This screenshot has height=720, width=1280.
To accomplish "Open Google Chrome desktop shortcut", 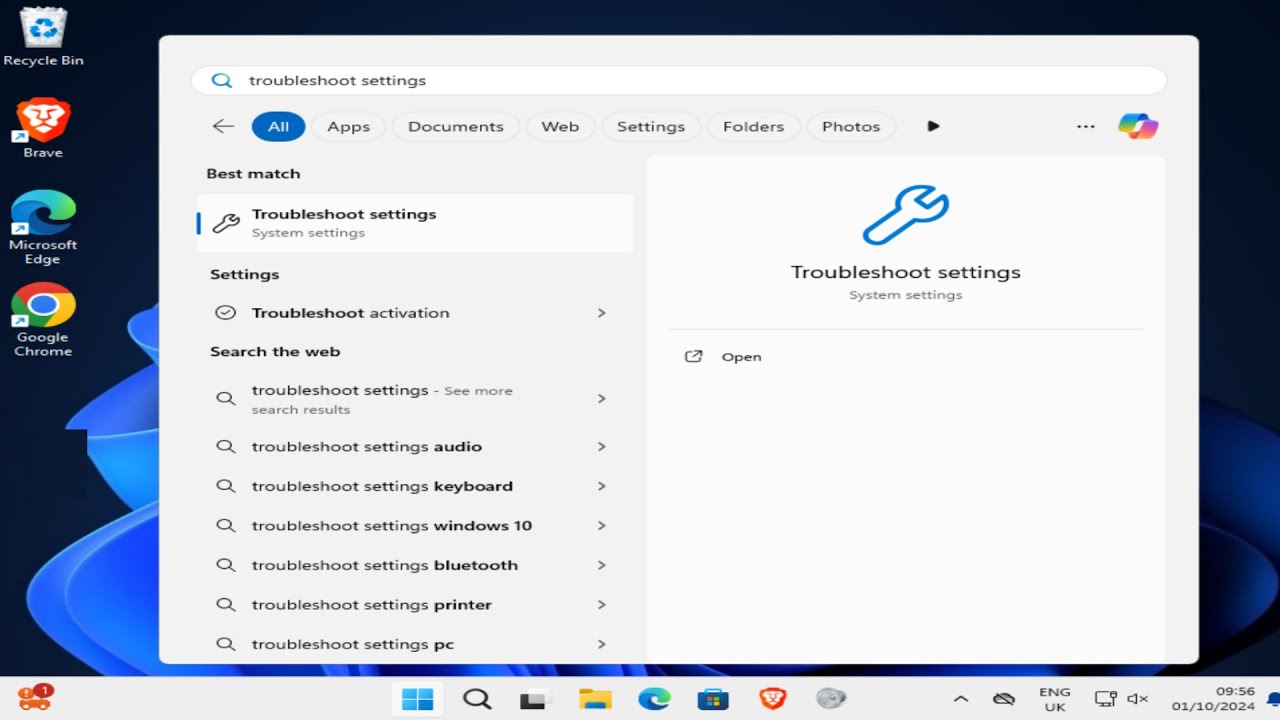I will [x=43, y=319].
